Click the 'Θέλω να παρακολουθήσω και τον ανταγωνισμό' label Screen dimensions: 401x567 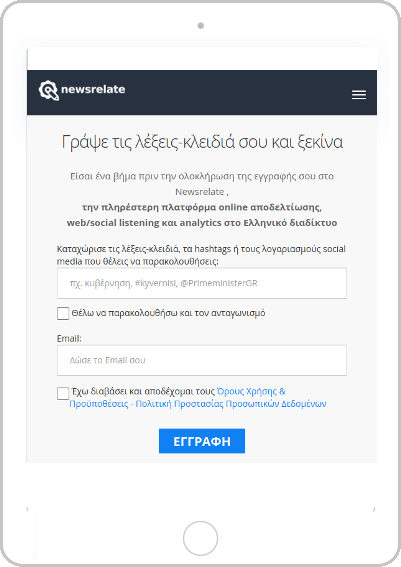168,313
